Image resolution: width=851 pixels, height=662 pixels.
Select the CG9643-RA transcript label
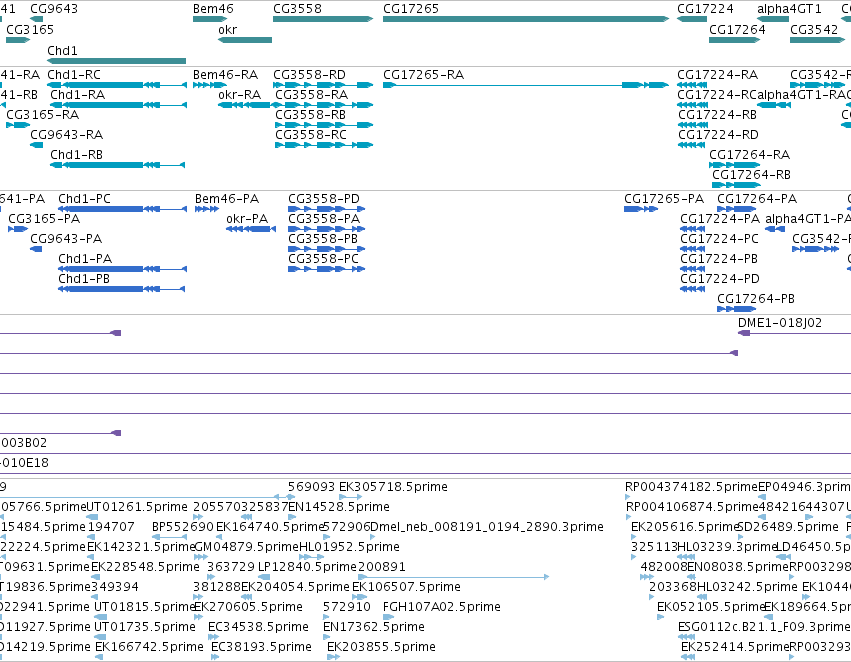point(66,135)
